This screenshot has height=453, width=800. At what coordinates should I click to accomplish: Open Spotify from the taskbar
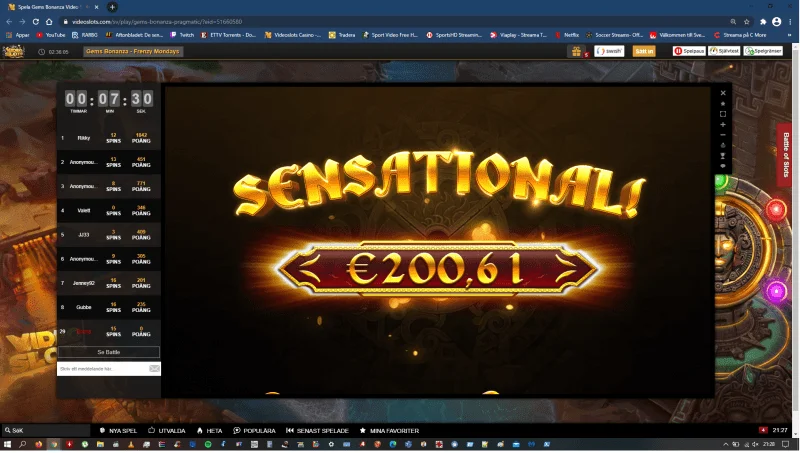(208, 444)
